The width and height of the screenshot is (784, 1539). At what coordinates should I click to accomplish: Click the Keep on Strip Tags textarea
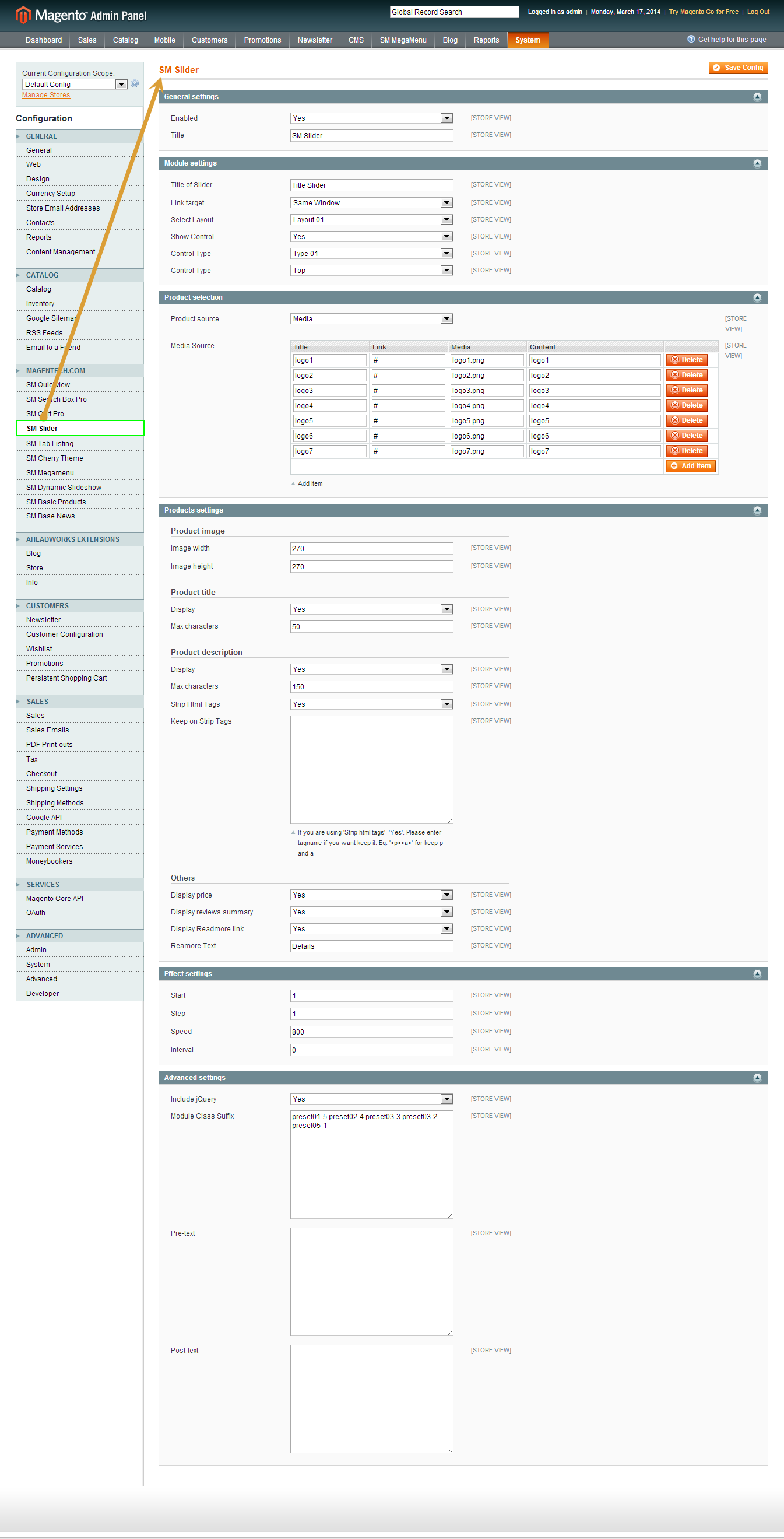tap(371, 770)
